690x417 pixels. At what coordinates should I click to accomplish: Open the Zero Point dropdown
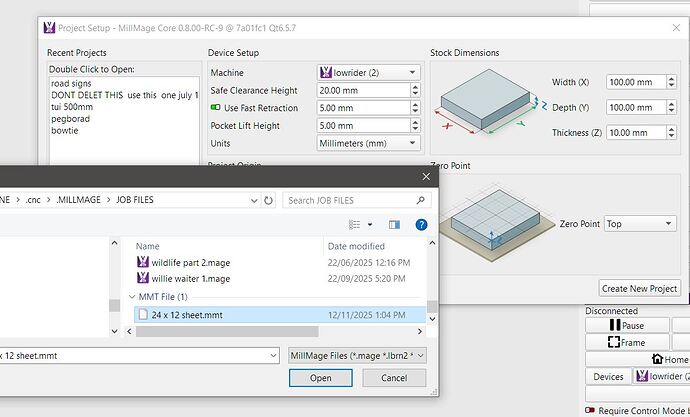[x=640, y=224]
